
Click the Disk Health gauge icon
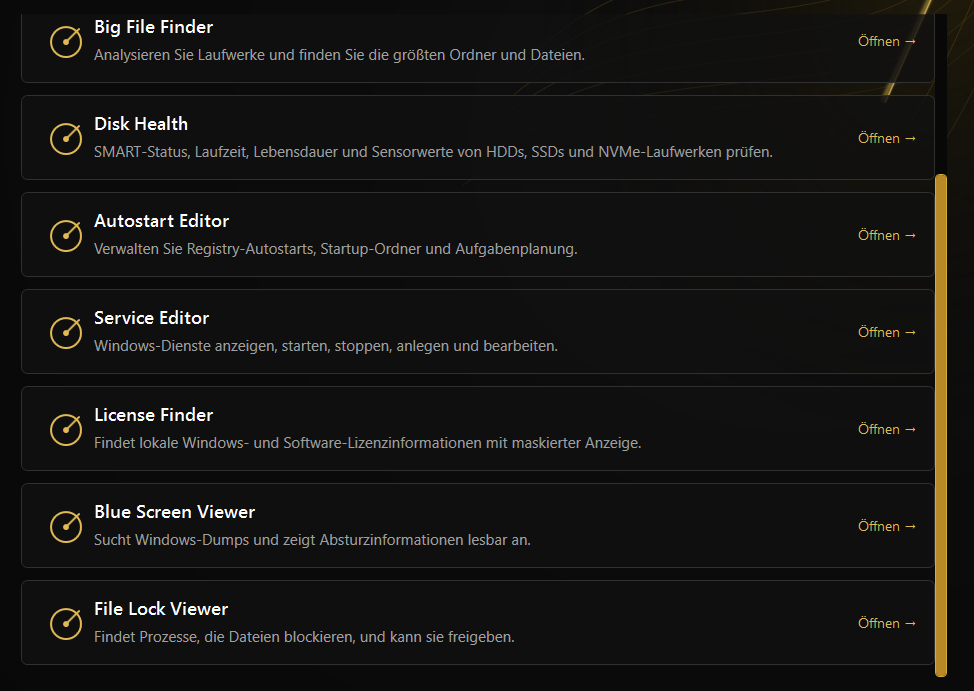tap(66, 139)
